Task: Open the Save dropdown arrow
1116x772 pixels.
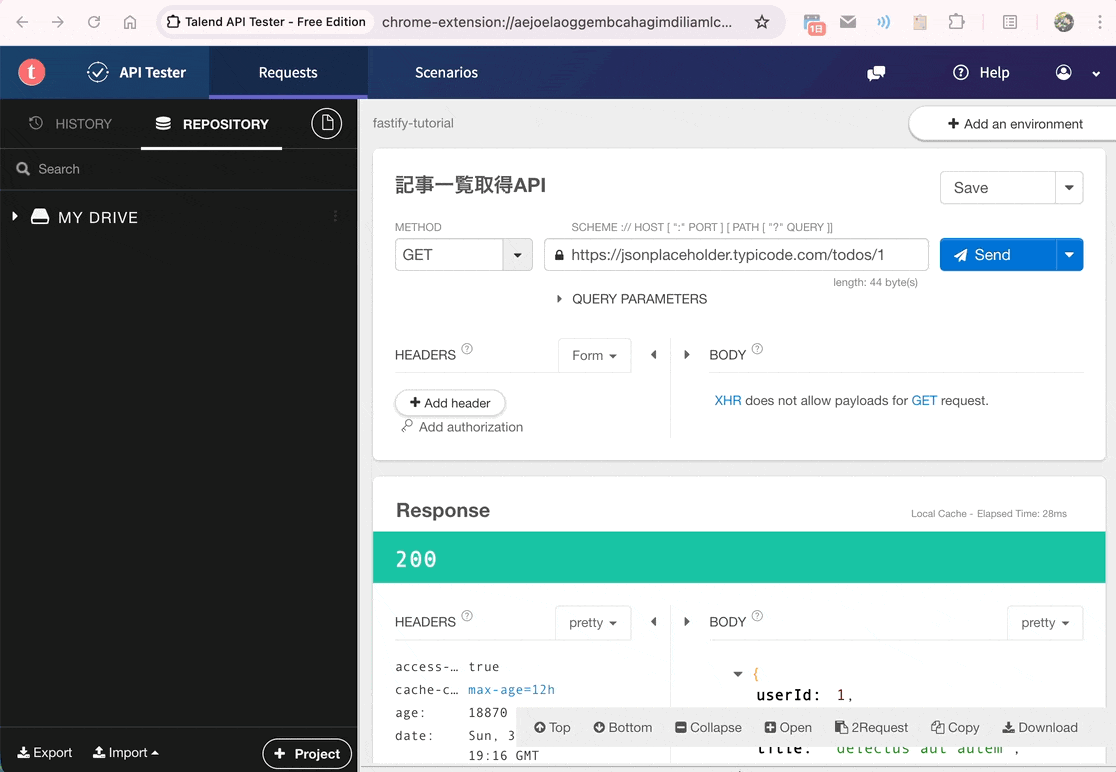Action: point(1069,188)
